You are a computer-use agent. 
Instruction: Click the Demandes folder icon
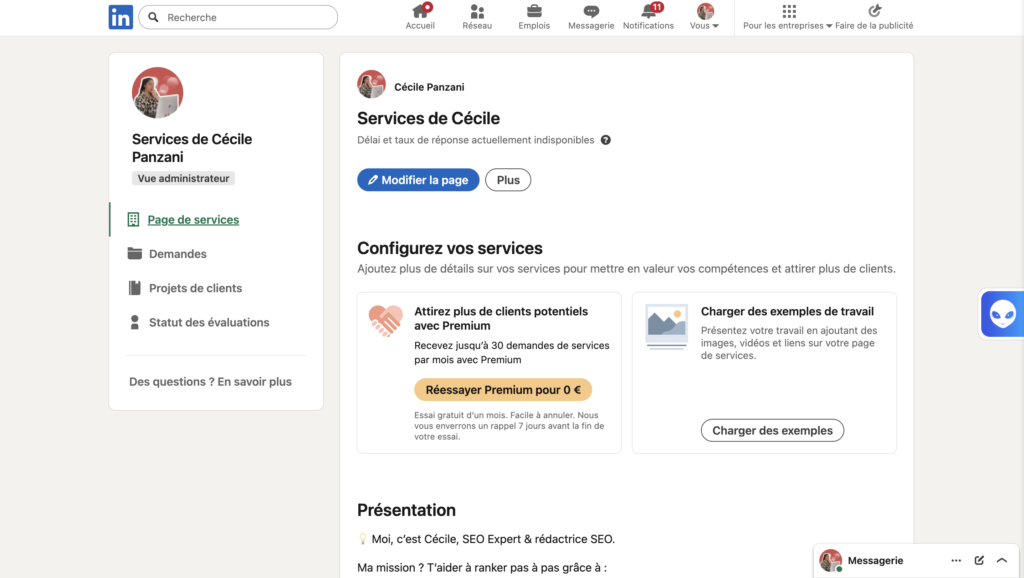pos(135,253)
